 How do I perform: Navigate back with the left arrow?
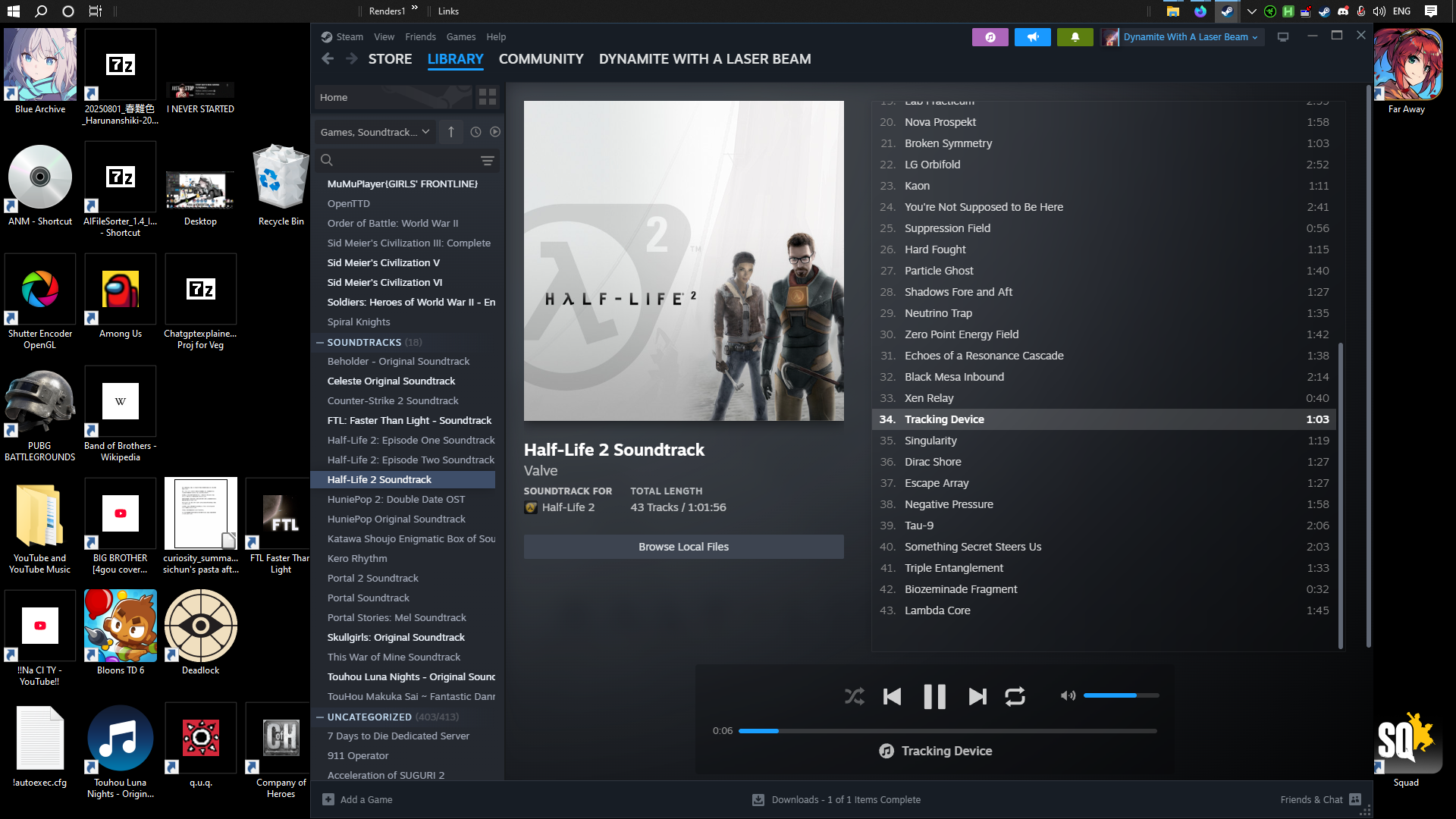328,59
